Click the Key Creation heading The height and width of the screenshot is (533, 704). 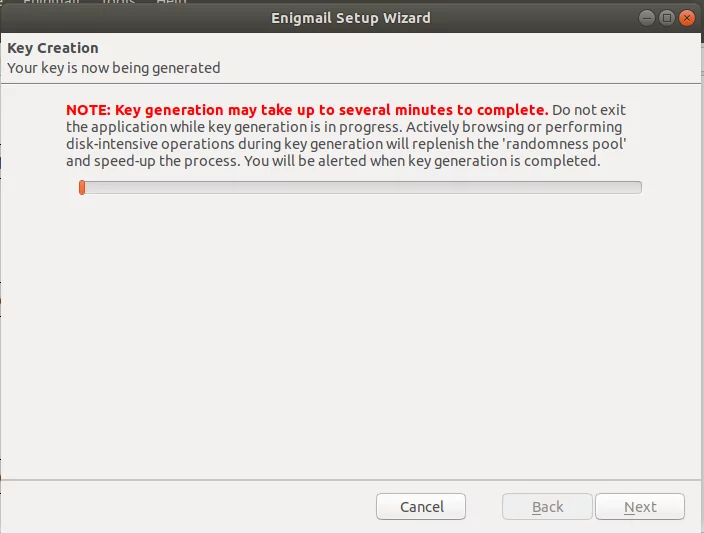[x=53, y=48]
